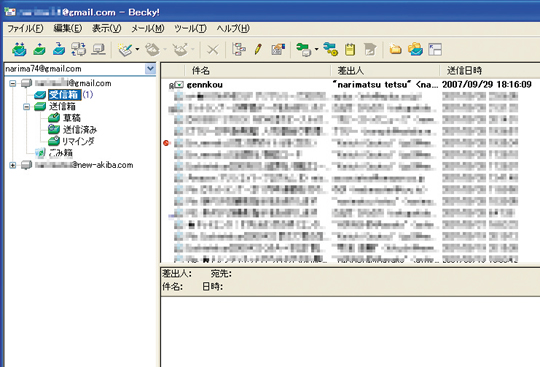
Task: Click the grey X delete toolbar icon
Action: click(x=212, y=50)
